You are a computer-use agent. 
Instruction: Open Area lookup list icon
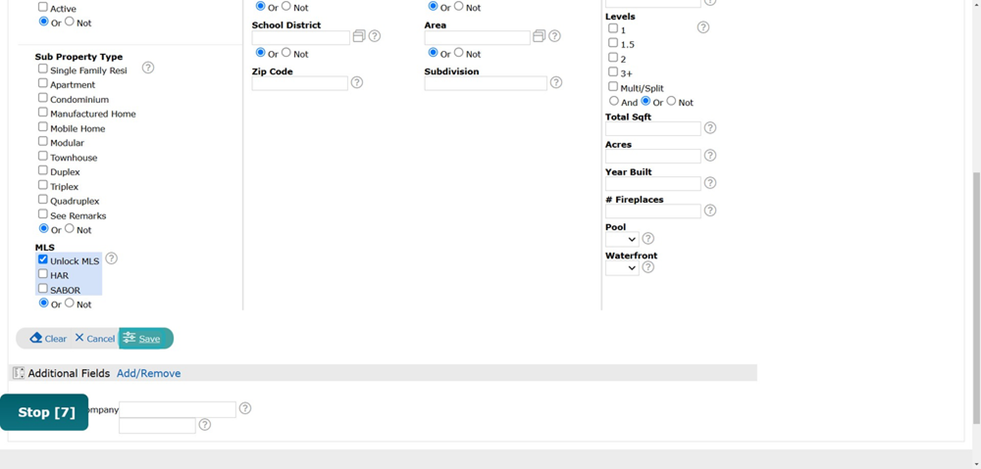click(539, 36)
